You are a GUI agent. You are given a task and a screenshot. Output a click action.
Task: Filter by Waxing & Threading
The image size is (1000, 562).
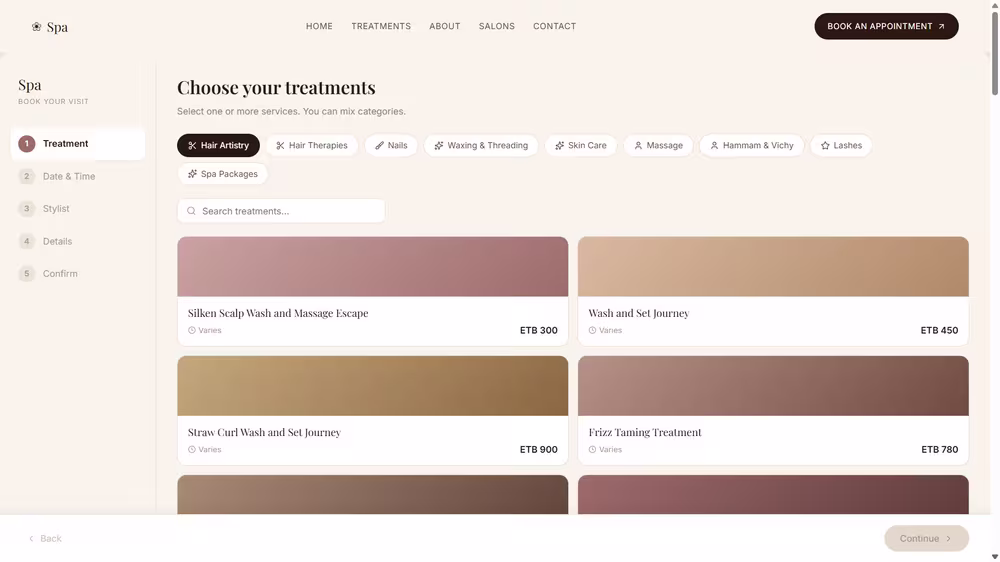481,145
